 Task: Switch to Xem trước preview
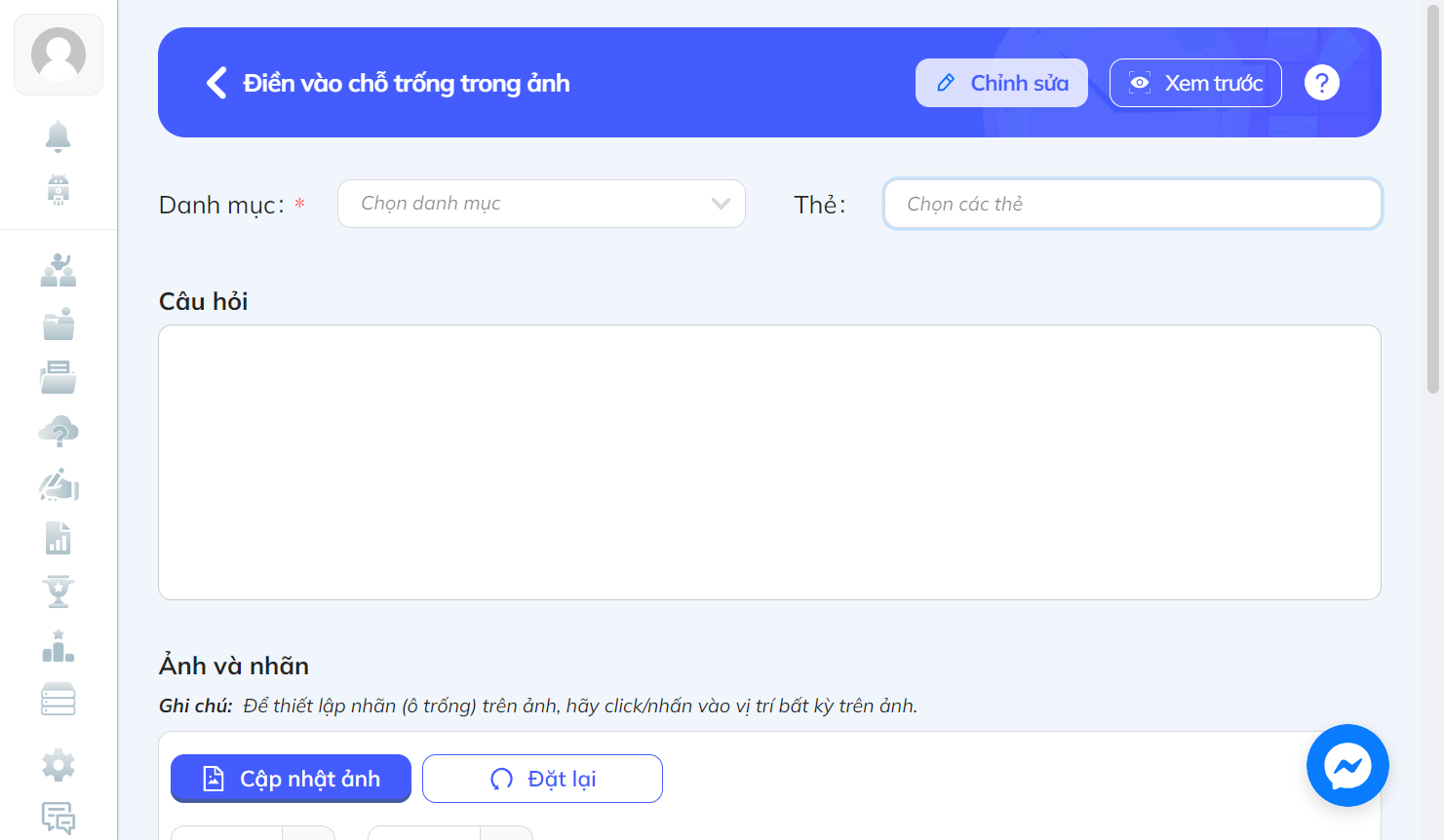(1195, 83)
